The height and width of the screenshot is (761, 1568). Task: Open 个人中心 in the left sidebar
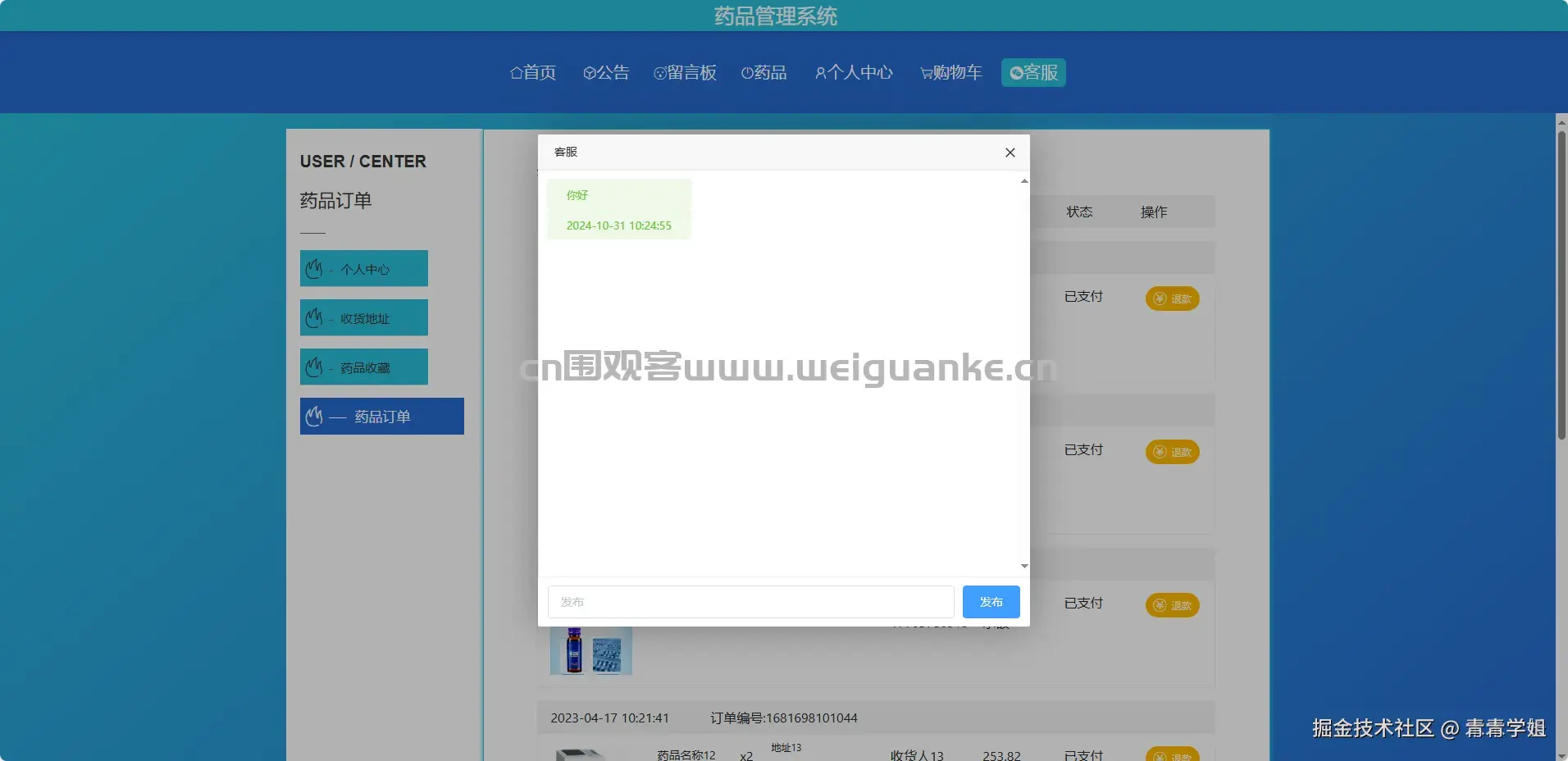pyautogui.click(x=364, y=269)
